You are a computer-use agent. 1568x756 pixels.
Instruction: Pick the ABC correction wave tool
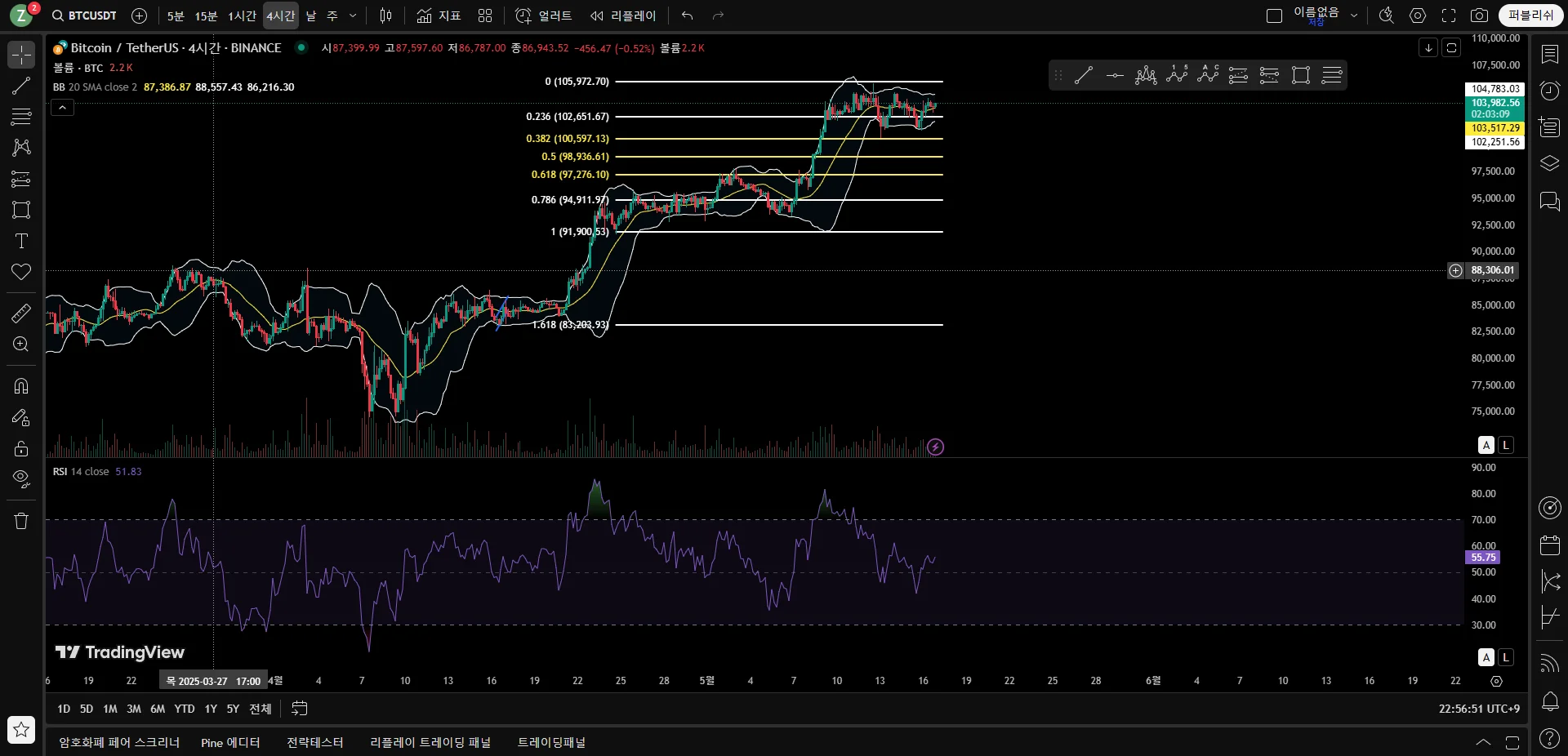click(x=1208, y=76)
